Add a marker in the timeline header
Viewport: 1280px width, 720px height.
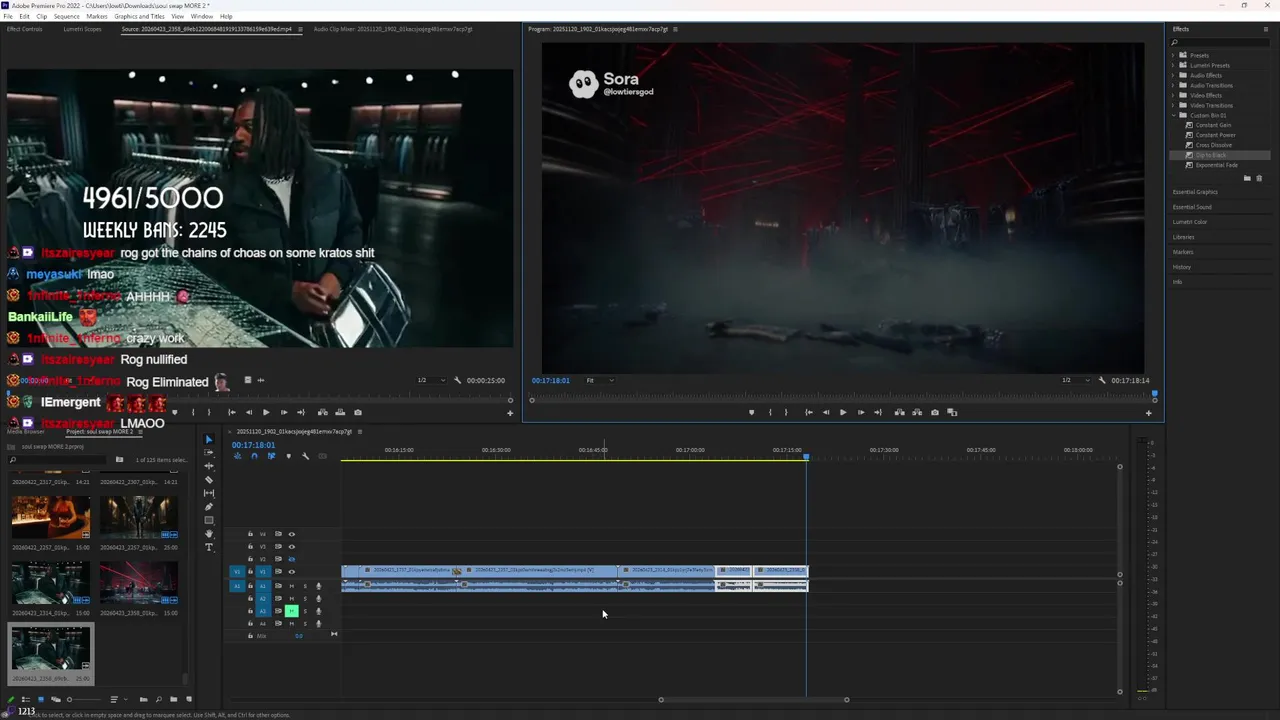click(x=288, y=456)
